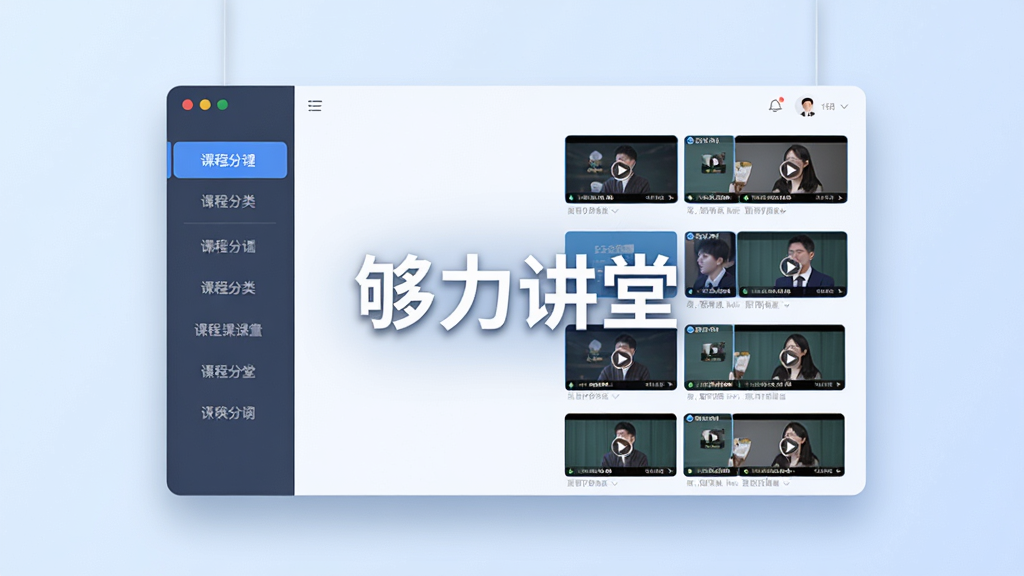Expand caption chevron under green-curtain man video
This screenshot has width=1024, height=576.
(x=615, y=484)
